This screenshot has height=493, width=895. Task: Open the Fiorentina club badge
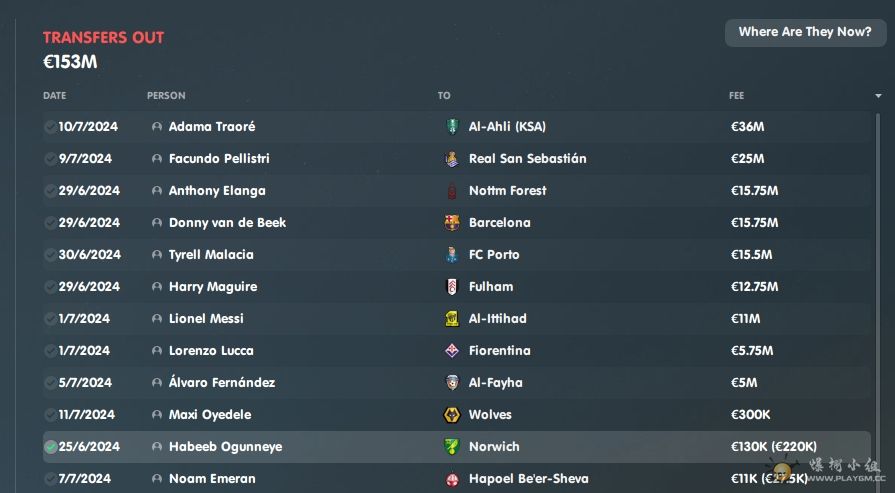coord(452,350)
